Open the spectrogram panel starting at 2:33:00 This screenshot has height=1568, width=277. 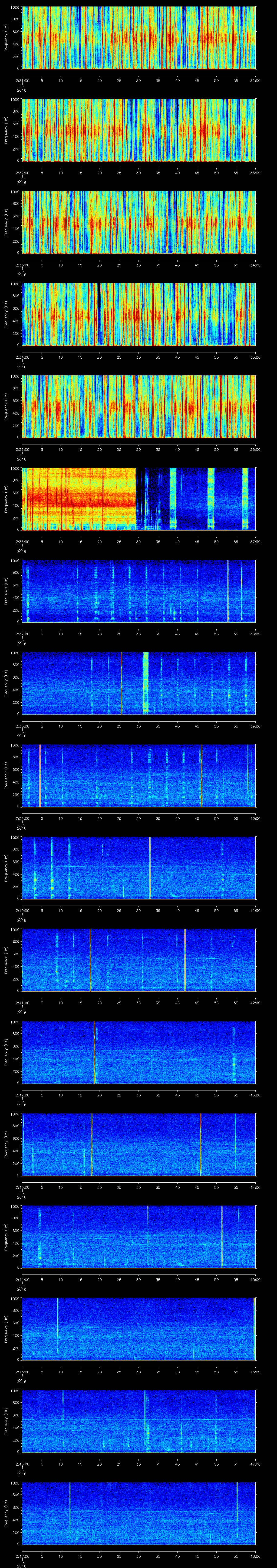139,222
